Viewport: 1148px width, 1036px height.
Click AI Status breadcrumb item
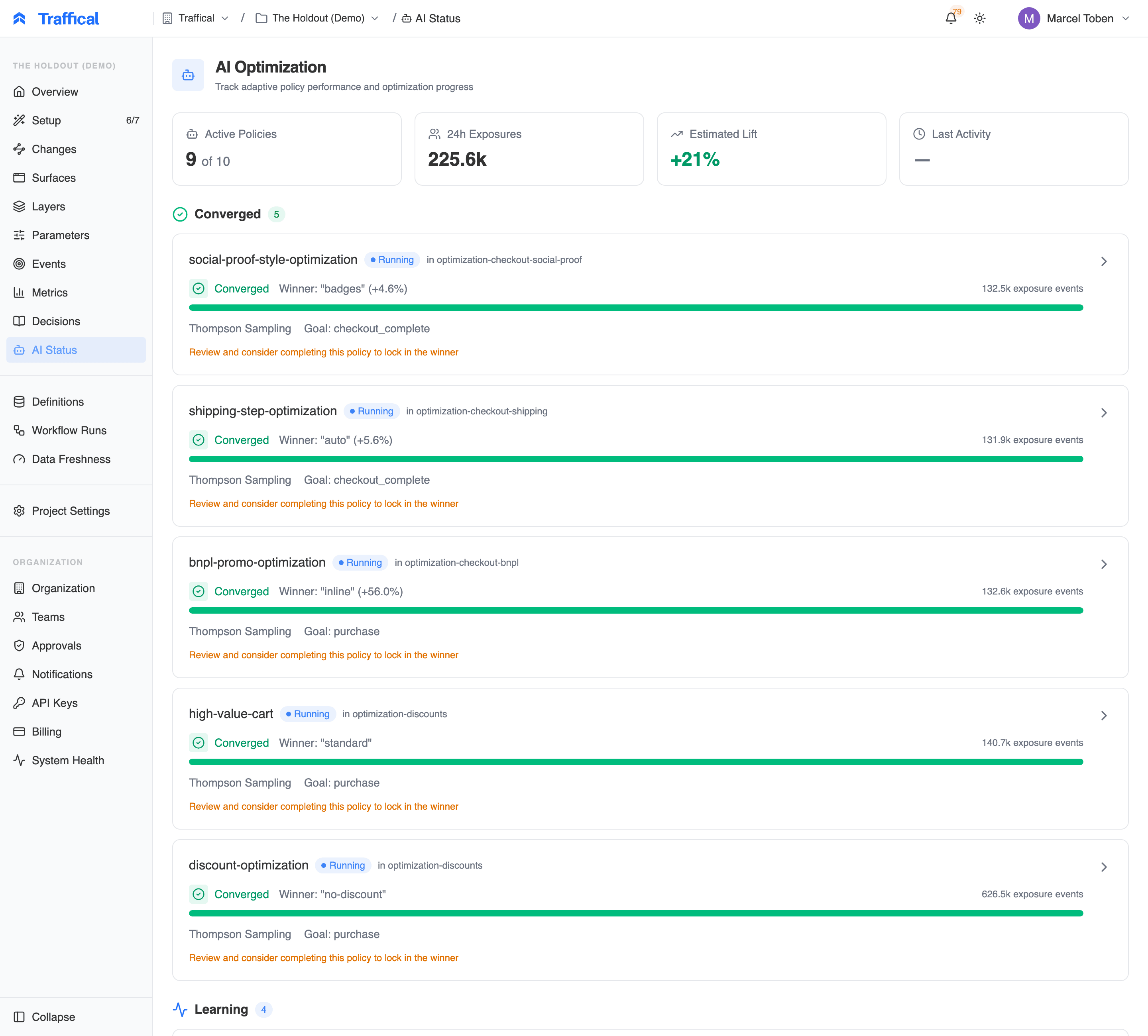pos(431,18)
